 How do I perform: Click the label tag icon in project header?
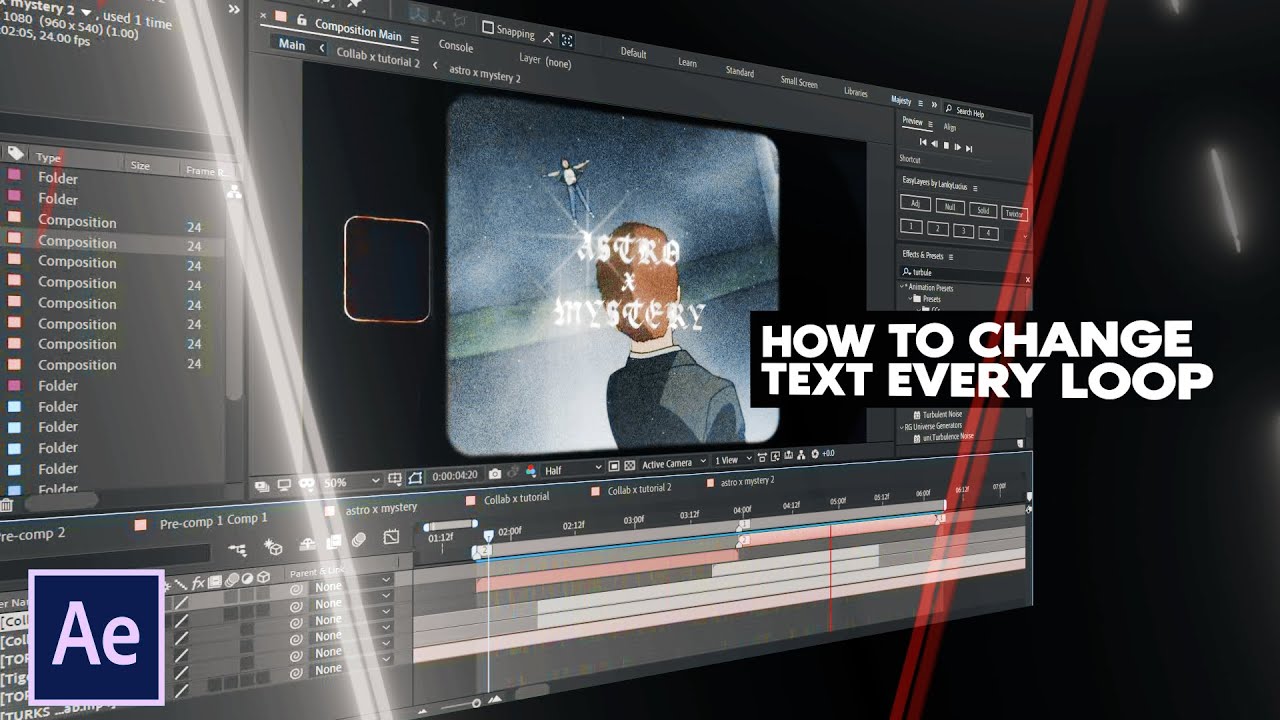[16, 153]
